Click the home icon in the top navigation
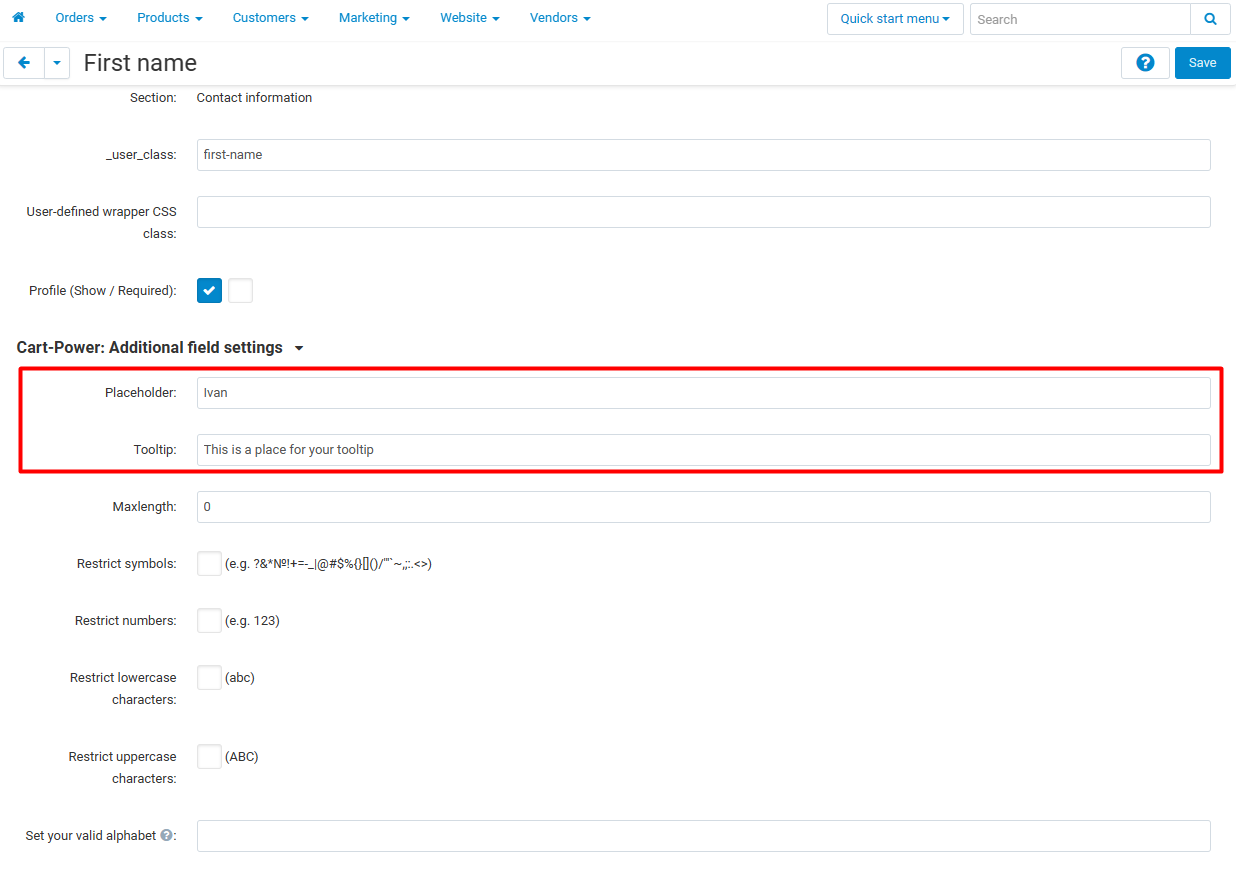Viewport: 1236px width, 869px height. (19, 17)
